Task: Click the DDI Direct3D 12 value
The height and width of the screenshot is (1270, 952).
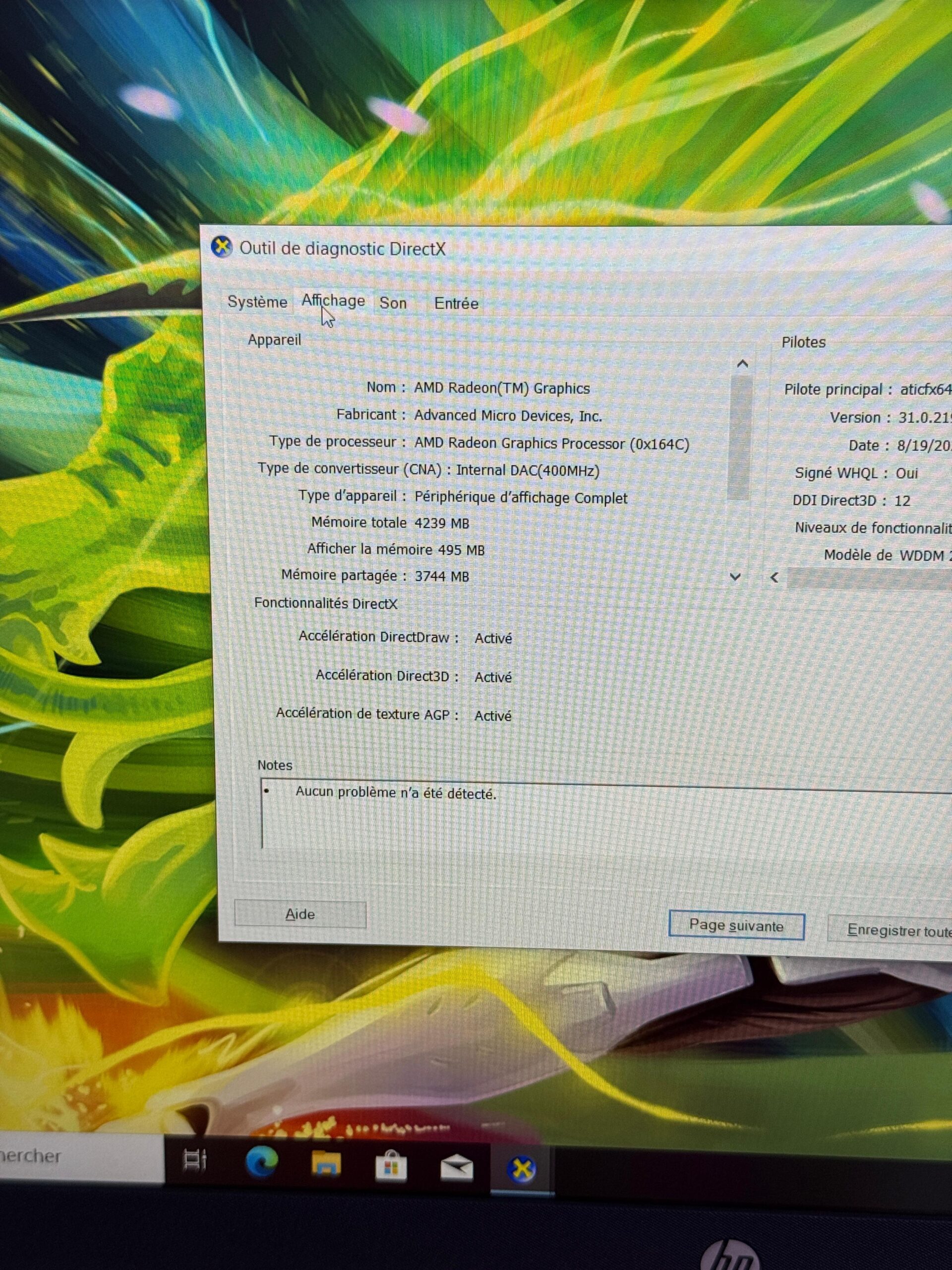Action: click(902, 501)
